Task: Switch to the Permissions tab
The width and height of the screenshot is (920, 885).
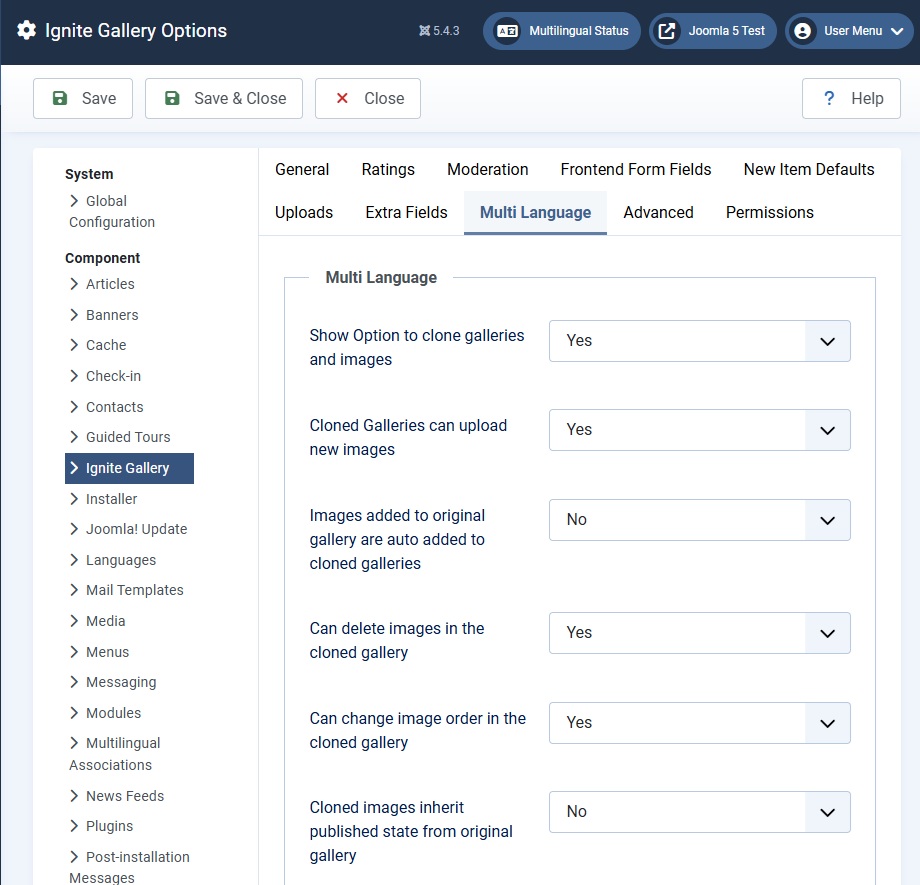Action: coord(769,212)
